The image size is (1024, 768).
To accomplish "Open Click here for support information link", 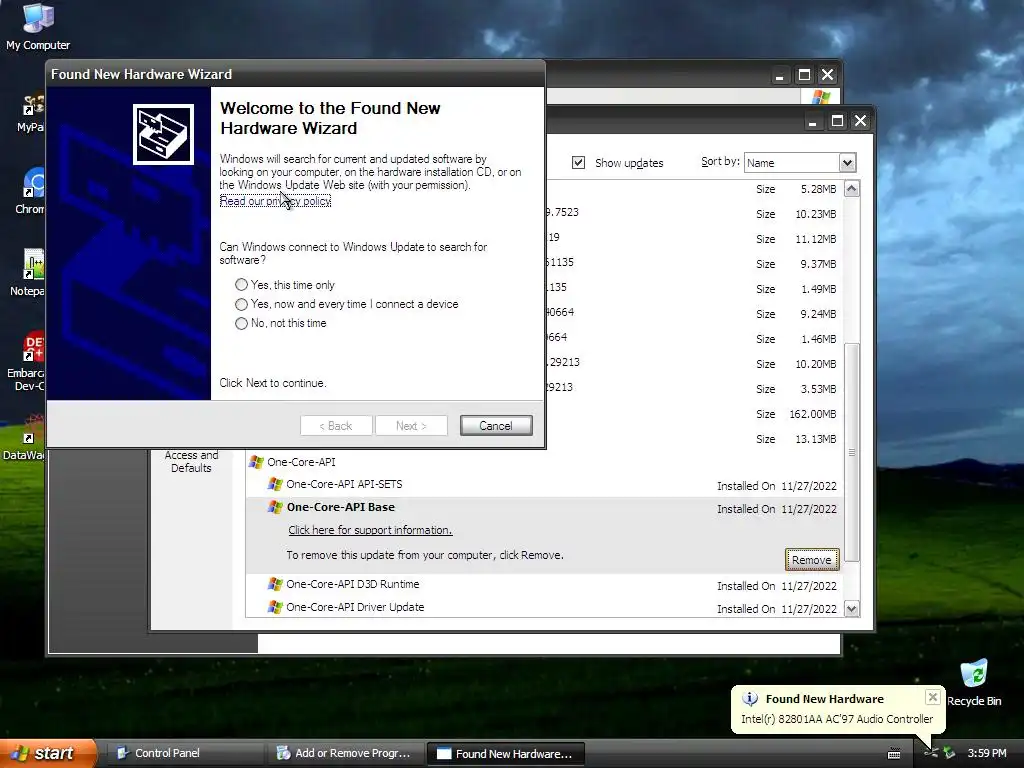I will pos(370,530).
